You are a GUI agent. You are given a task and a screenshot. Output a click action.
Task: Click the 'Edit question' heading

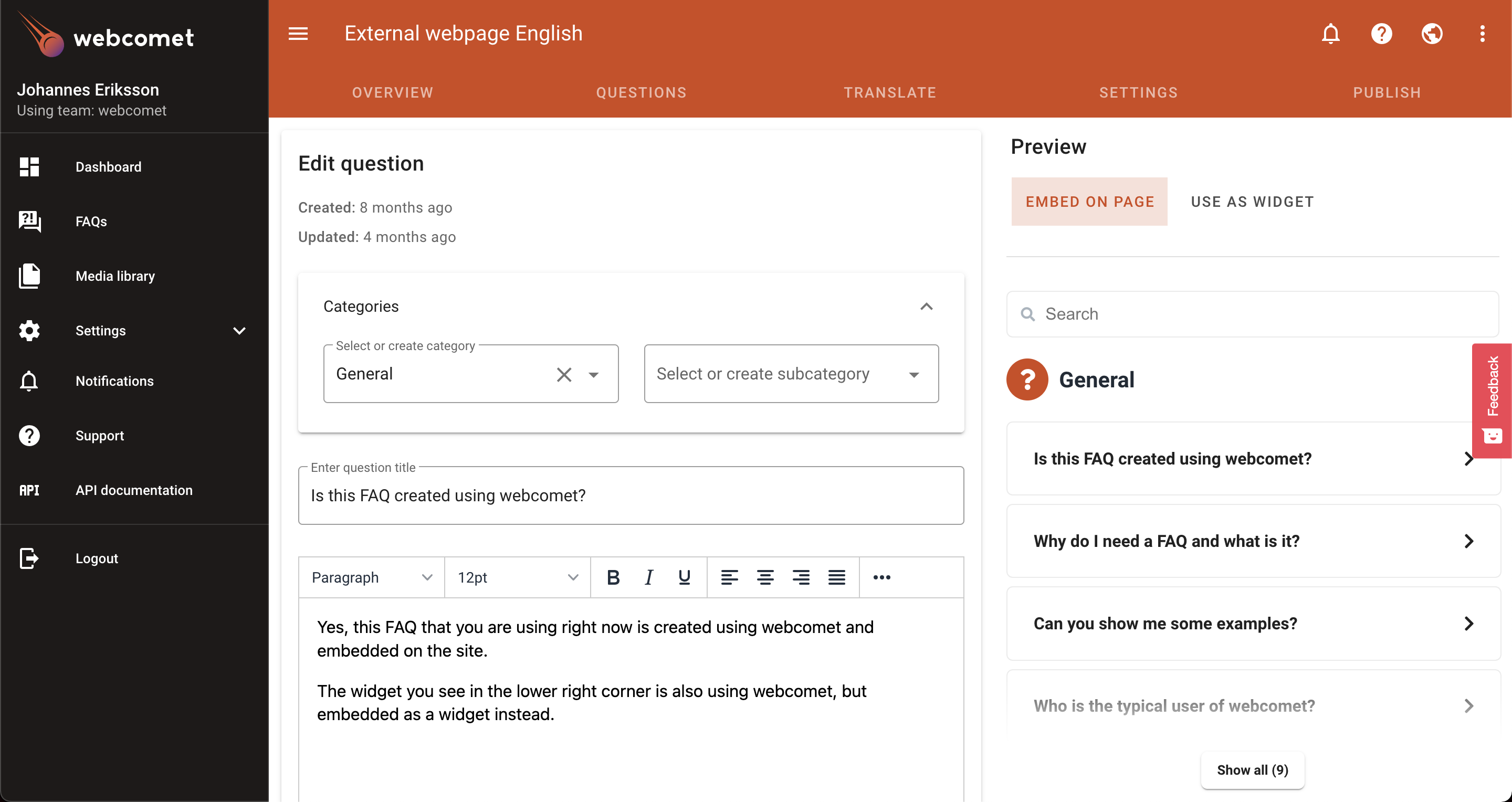click(x=361, y=163)
